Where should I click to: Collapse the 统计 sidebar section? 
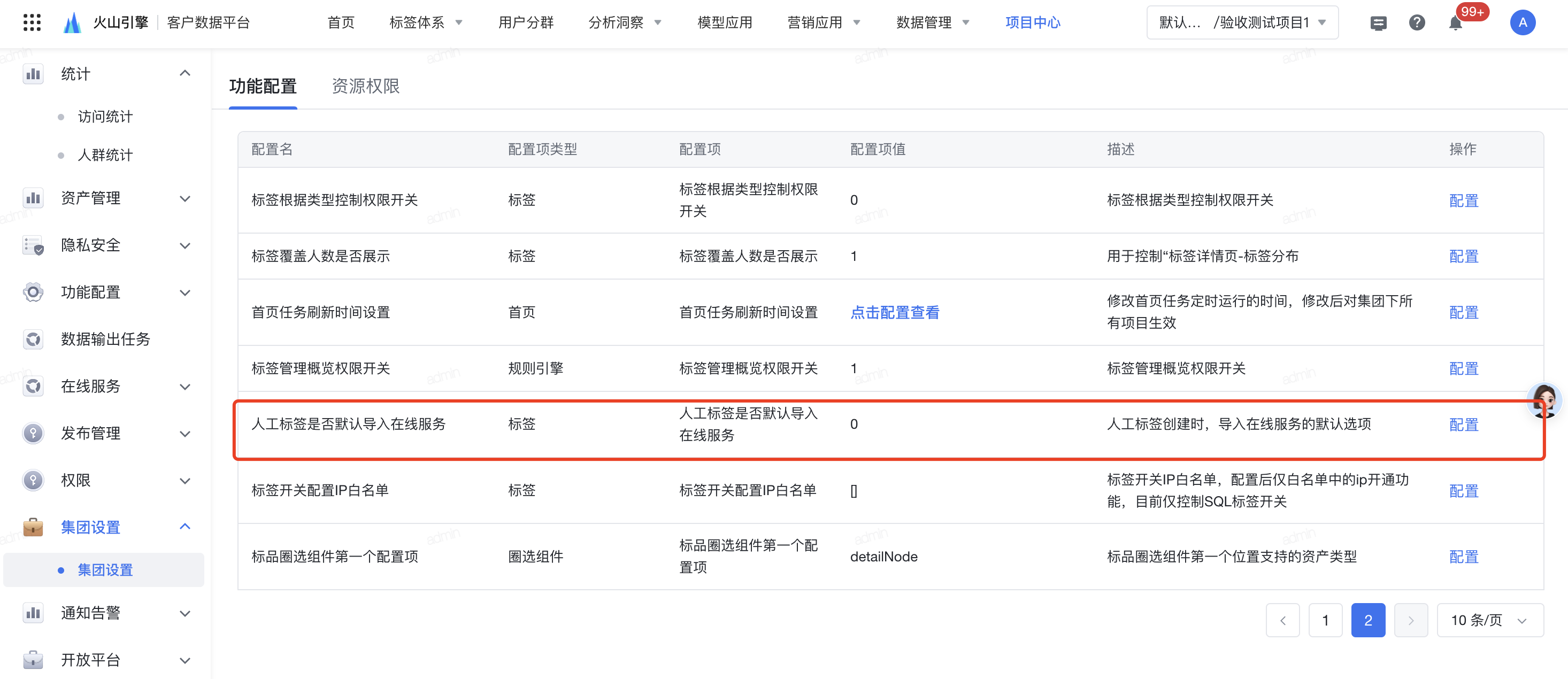pyautogui.click(x=185, y=74)
